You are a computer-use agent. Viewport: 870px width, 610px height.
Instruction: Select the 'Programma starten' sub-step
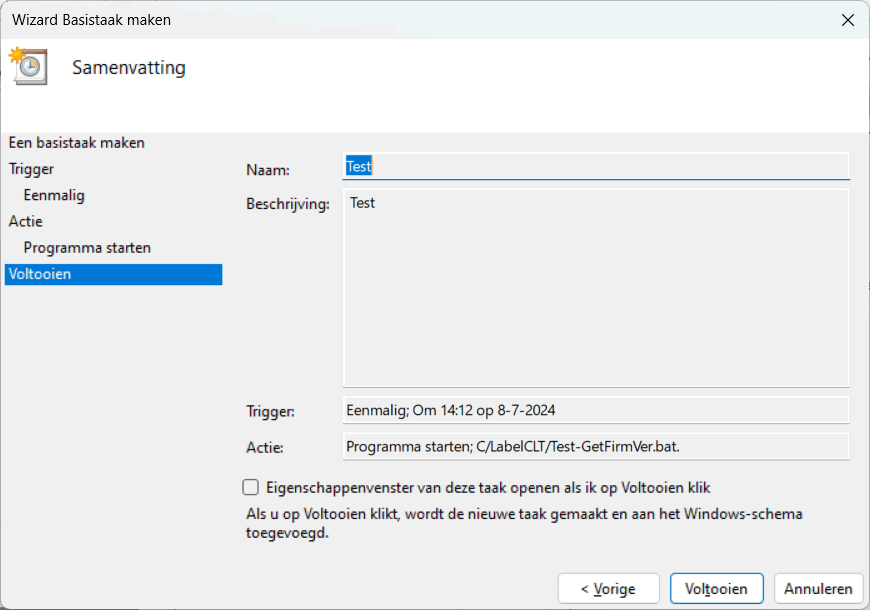click(x=87, y=247)
